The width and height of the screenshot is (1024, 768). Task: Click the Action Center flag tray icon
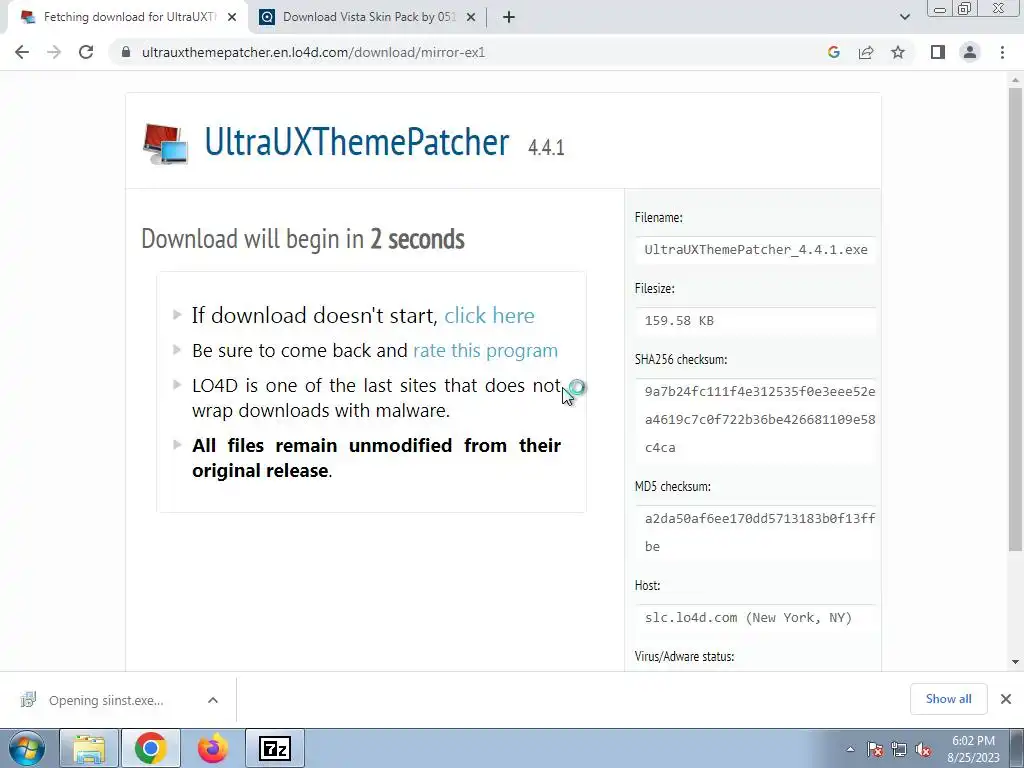click(x=875, y=749)
